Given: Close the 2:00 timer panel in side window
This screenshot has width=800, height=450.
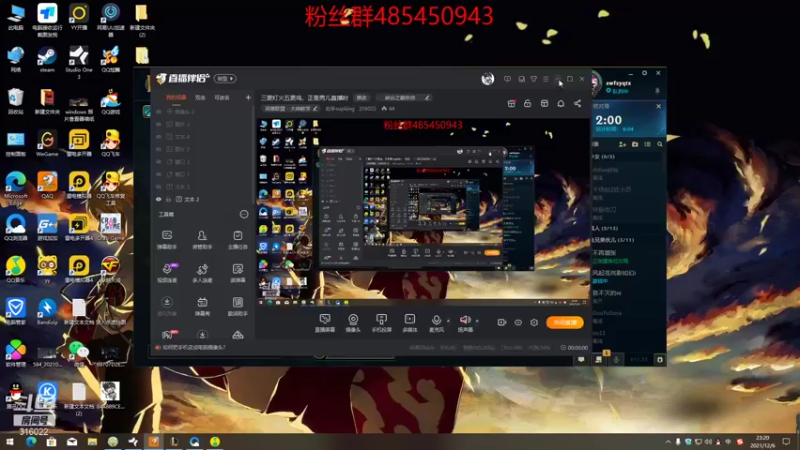Looking at the screenshot, I should pos(659,106).
